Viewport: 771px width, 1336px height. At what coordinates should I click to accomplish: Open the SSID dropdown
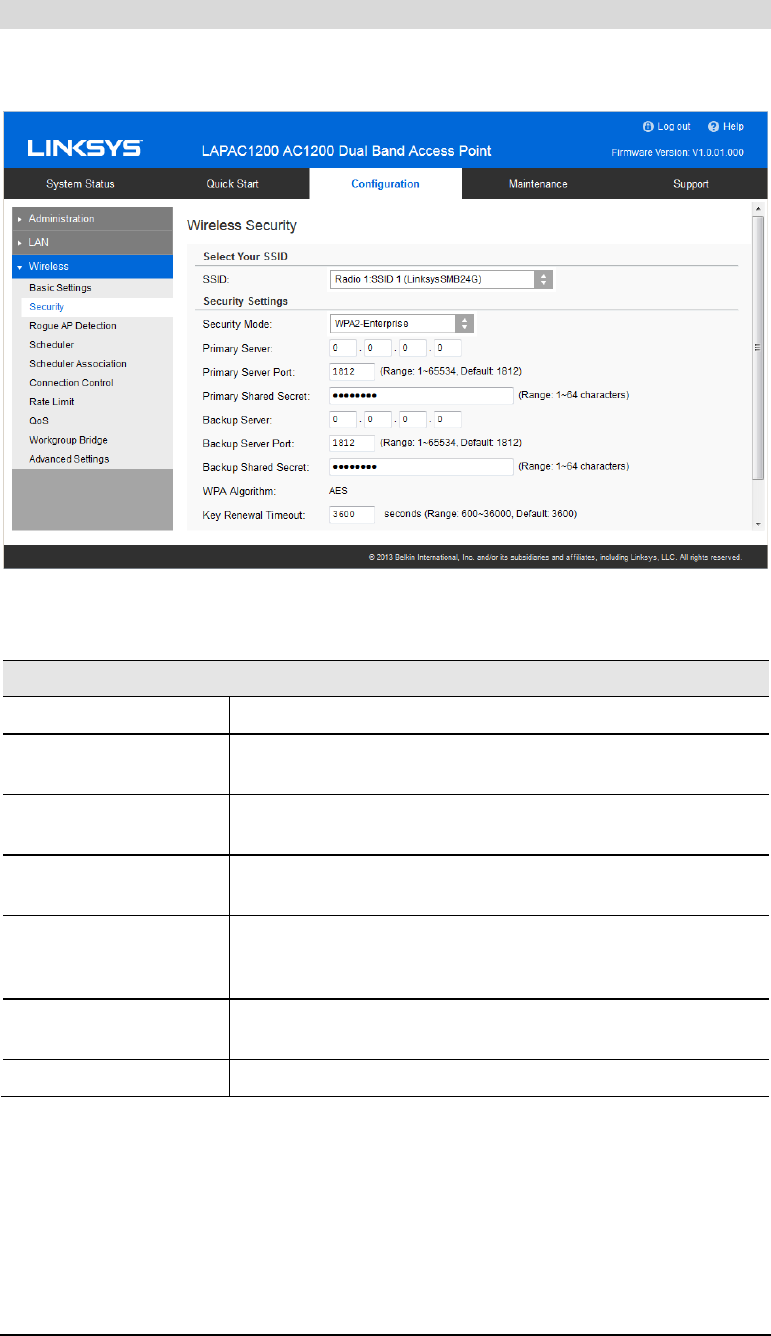click(441, 280)
